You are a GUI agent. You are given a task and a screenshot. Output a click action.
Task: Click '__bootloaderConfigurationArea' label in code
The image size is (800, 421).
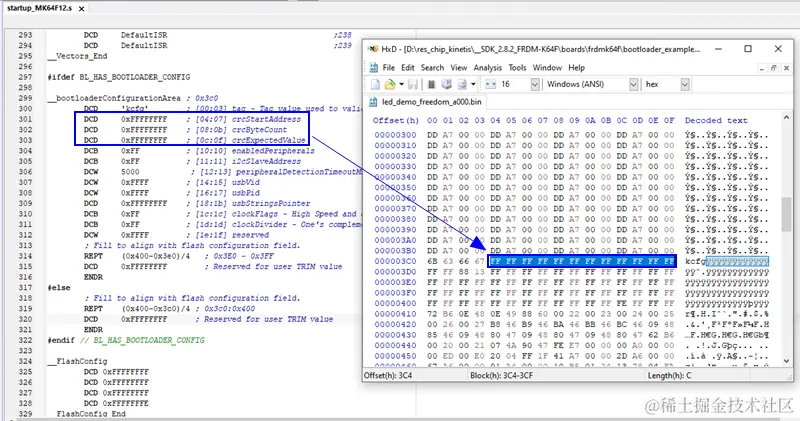[x=114, y=98]
